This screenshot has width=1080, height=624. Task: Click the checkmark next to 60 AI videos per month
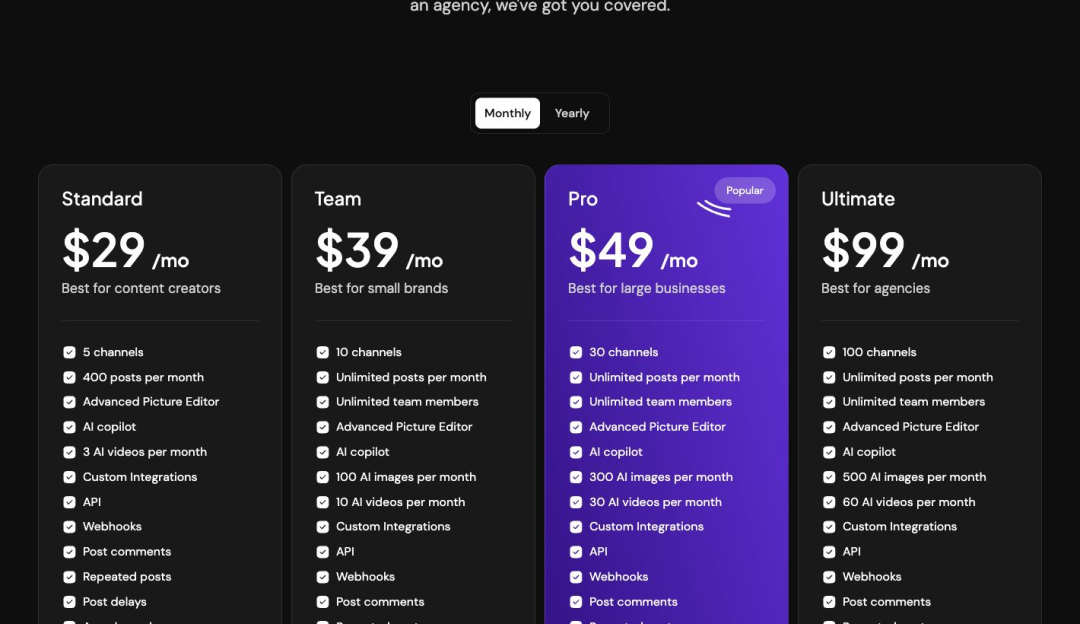pyautogui.click(x=829, y=502)
